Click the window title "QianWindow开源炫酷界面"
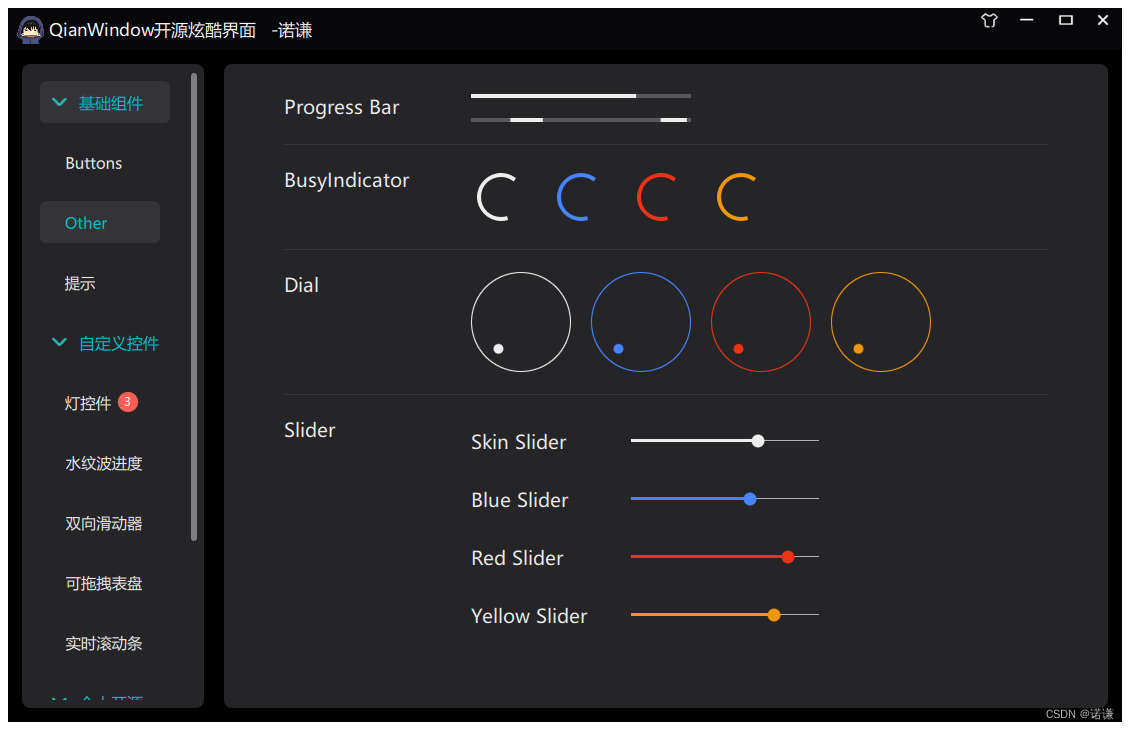1130x730 pixels. pos(153,30)
